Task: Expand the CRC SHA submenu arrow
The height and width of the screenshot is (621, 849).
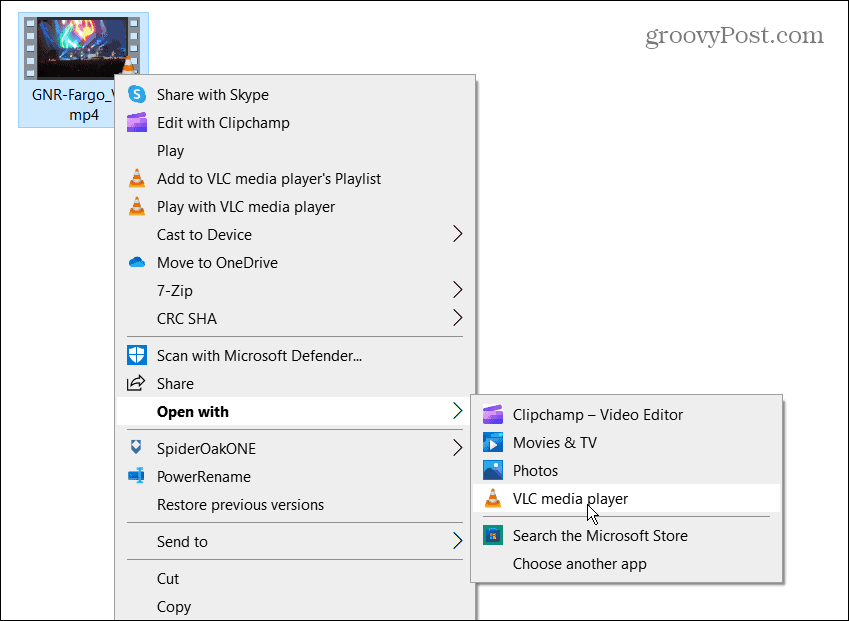Action: 458,318
